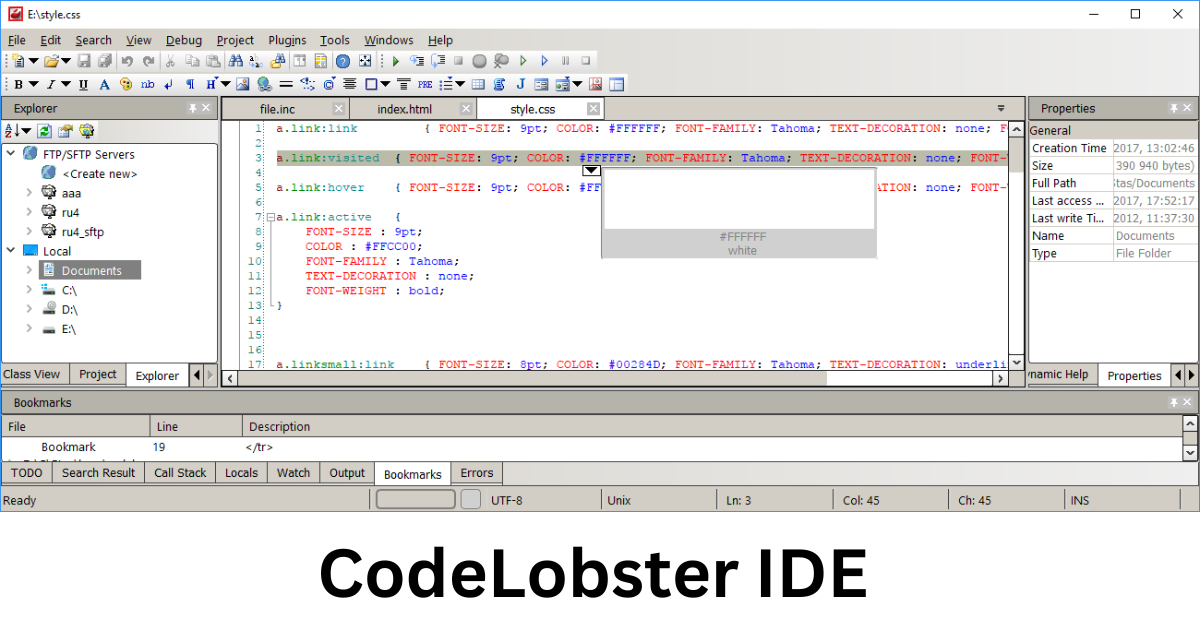Click the Full screen toolbar icon

(366, 61)
